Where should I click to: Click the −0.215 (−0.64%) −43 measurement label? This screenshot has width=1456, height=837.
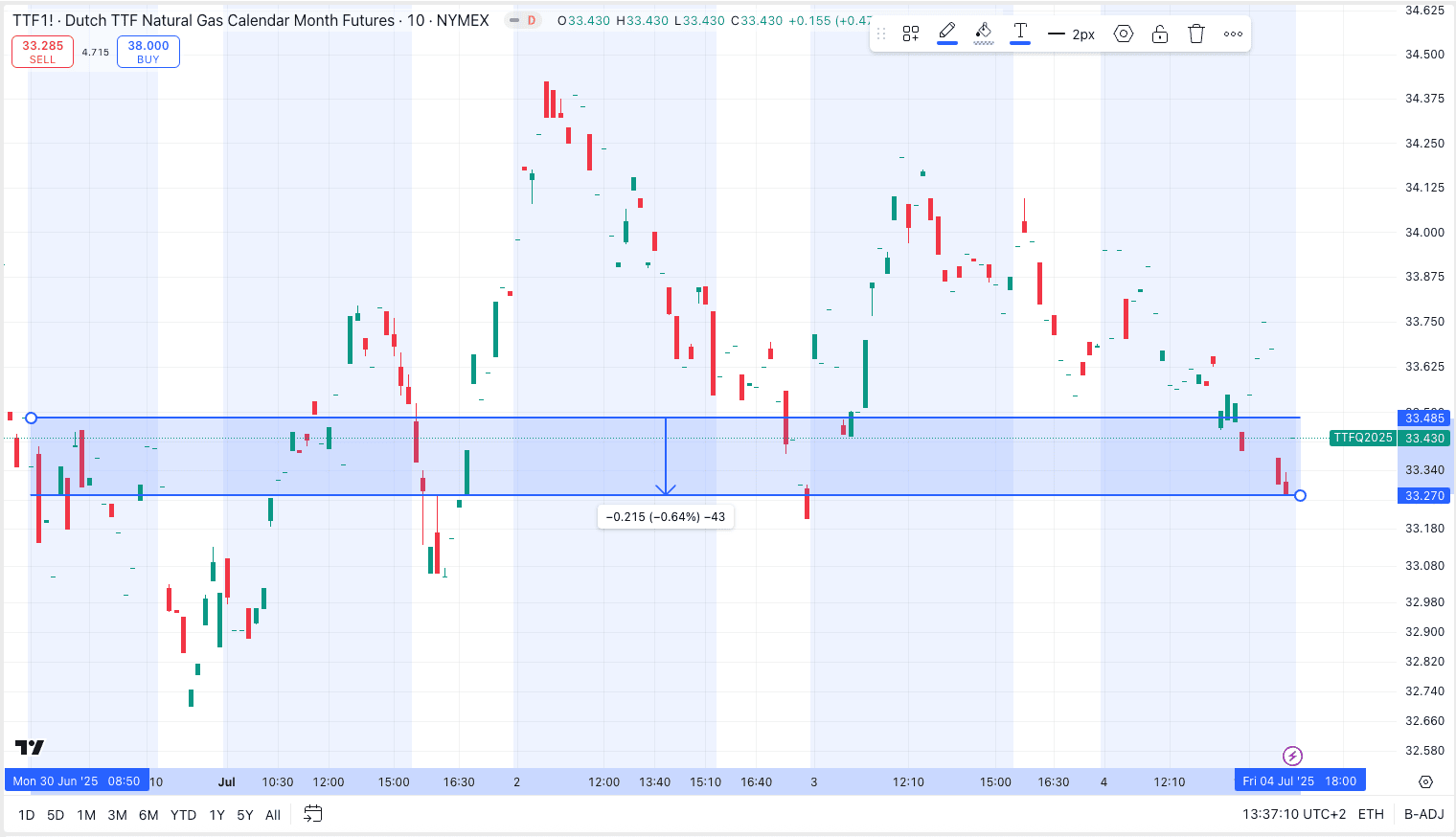[x=666, y=516]
